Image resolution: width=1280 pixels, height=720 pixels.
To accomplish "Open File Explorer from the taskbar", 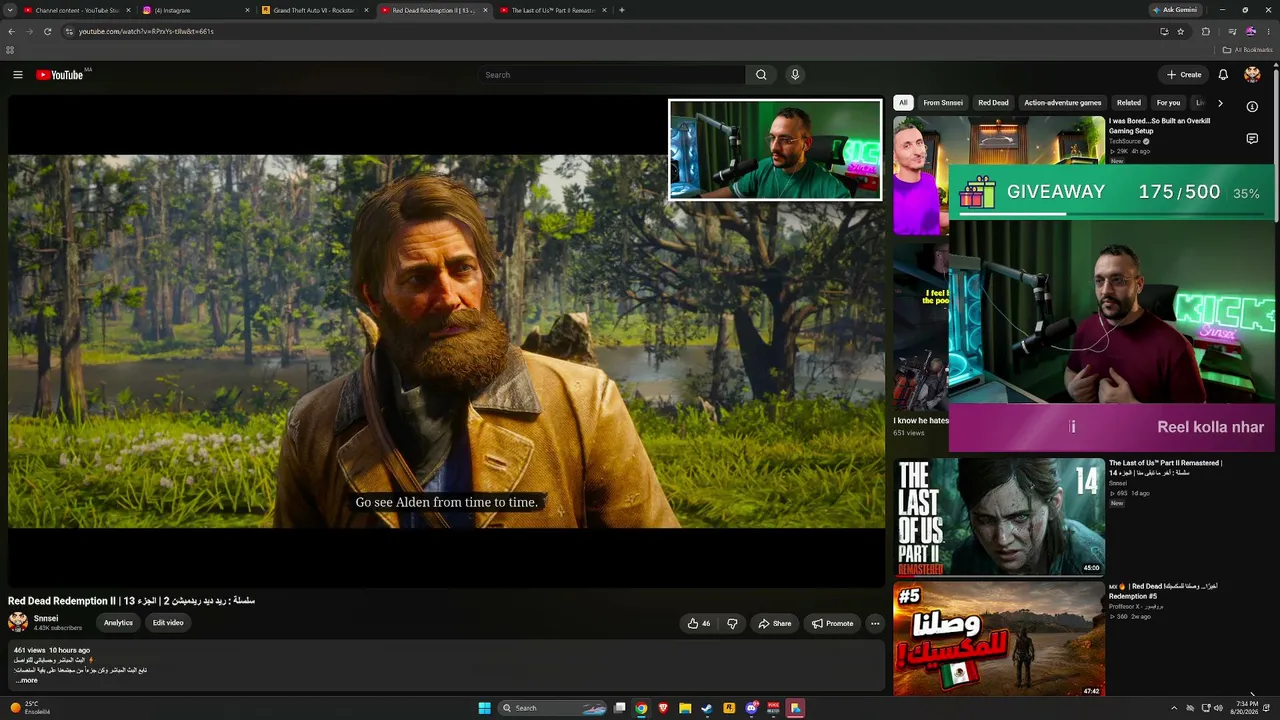I will pos(685,708).
